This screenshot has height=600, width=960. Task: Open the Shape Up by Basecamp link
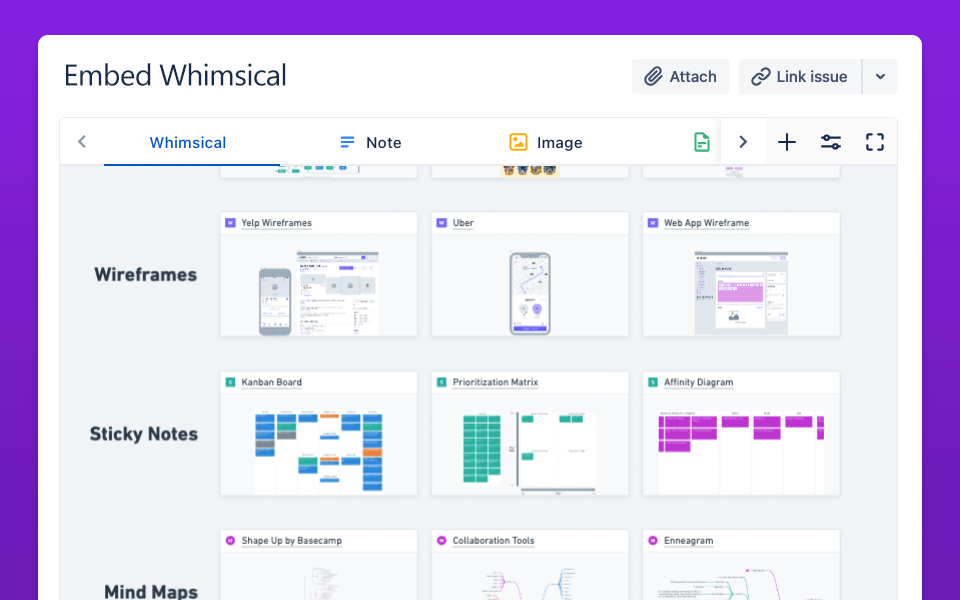coord(291,541)
